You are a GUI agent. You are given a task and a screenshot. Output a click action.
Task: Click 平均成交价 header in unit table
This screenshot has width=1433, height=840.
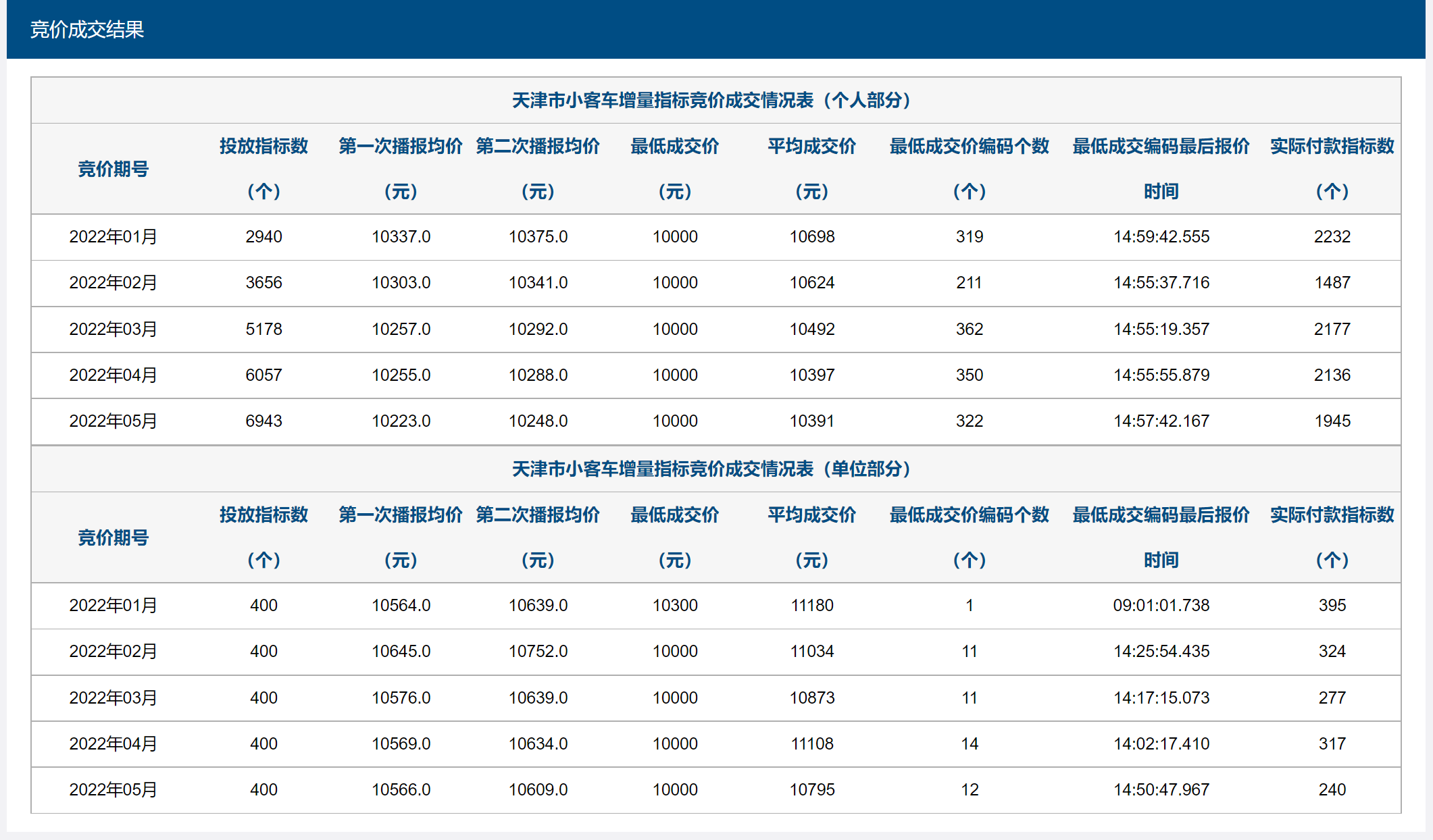click(811, 515)
